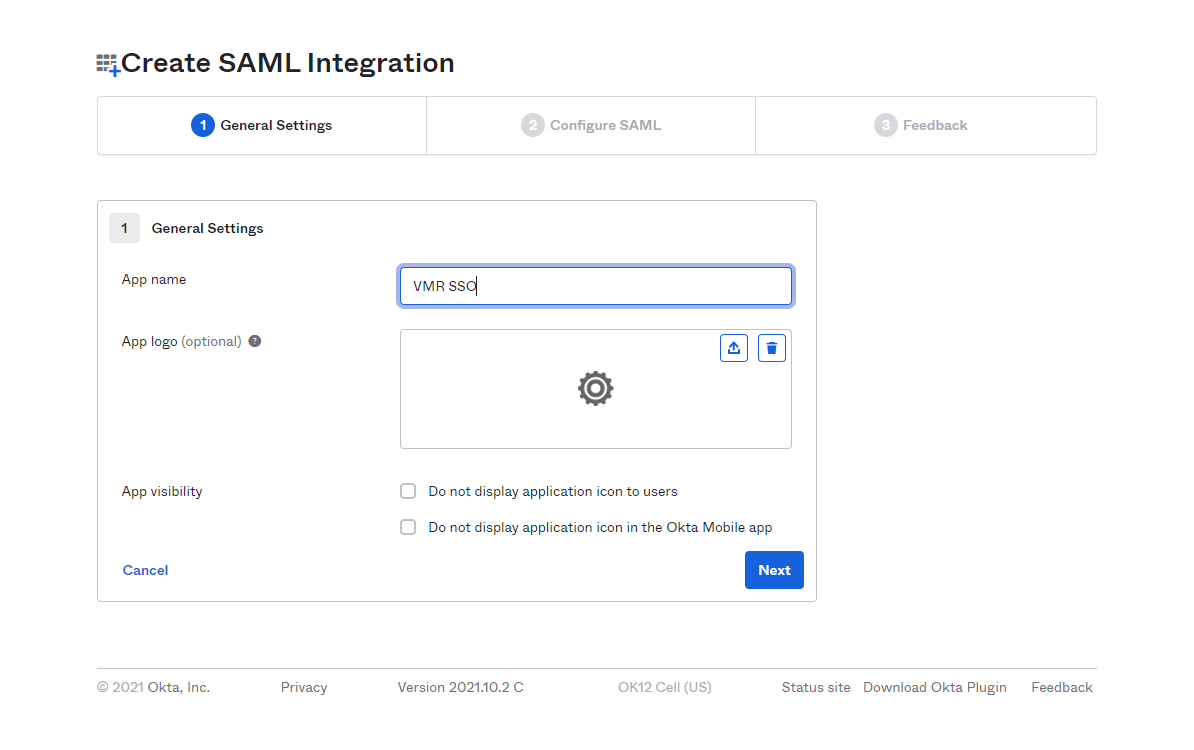Click the trash icon to delete logo
Screen dimensions: 1194x750
pyautogui.click(x=771, y=348)
